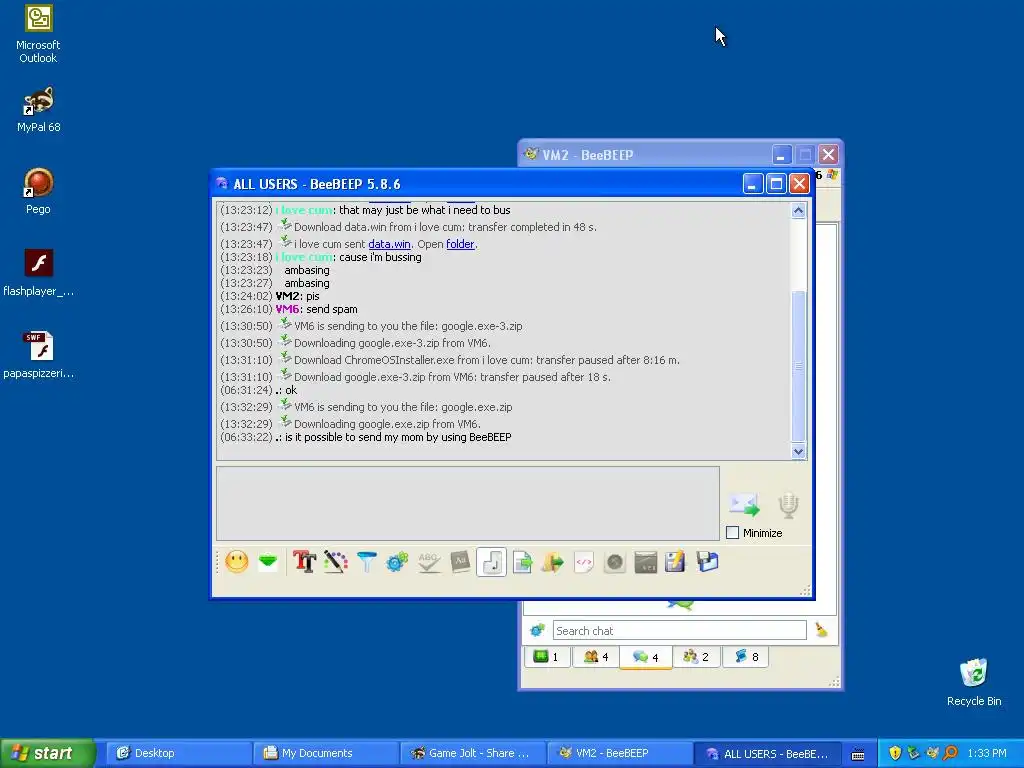This screenshot has width=1024, height=768.
Task: Click the send file document icon
Action: [x=522, y=562]
